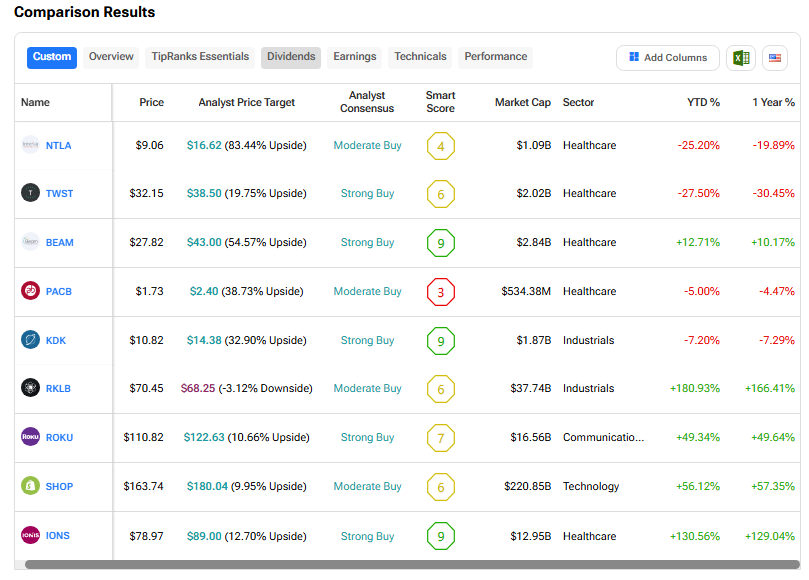This screenshot has width=809, height=580.
Task: Click the horizontal scrollbar below the table
Action: point(400,565)
